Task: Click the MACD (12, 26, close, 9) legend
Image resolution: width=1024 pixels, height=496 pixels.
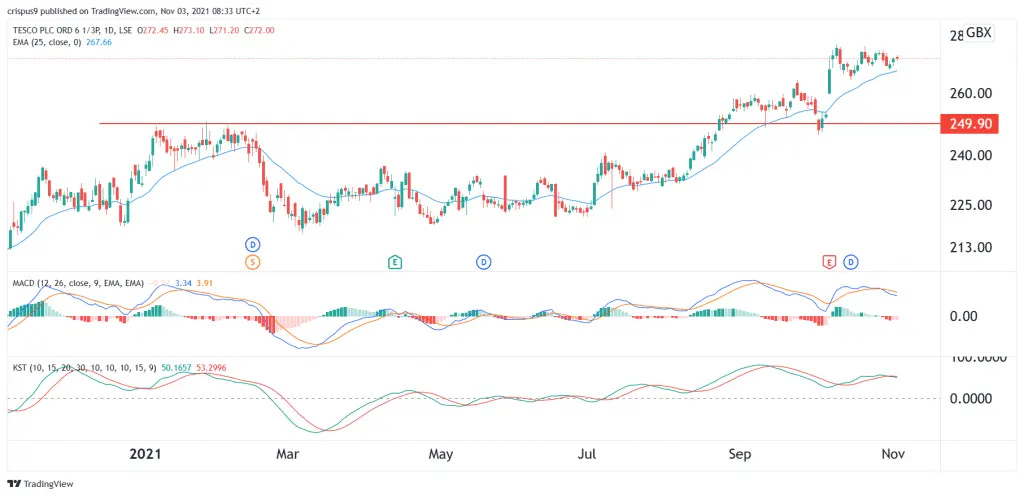Action: click(x=79, y=283)
